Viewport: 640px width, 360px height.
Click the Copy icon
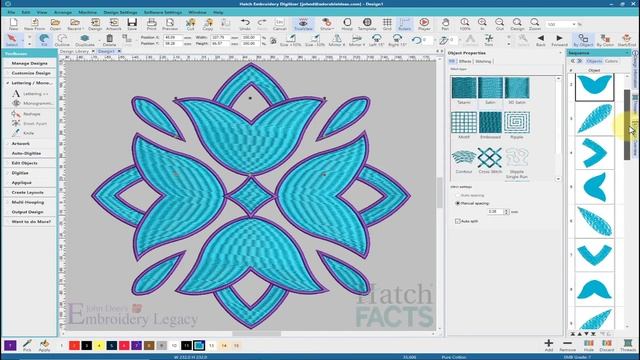tap(208, 24)
